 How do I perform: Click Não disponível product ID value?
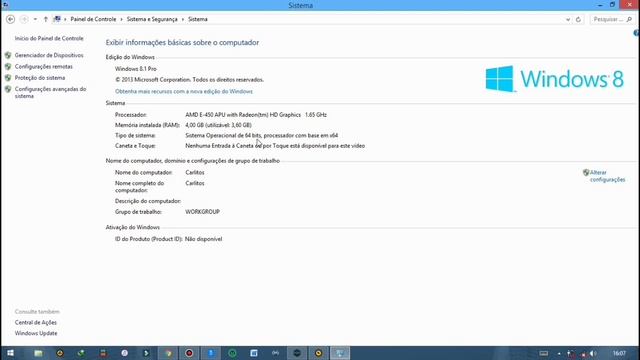[x=204, y=239]
